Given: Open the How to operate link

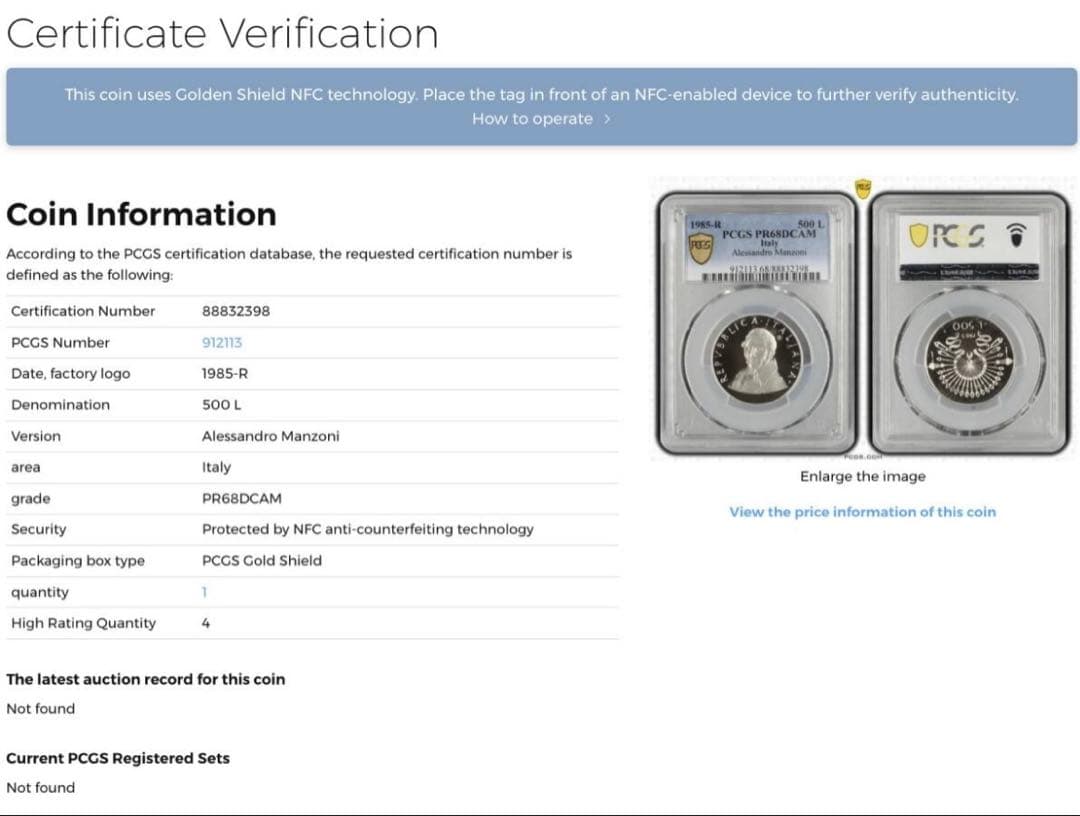Looking at the screenshot, I should click(x=532, y=119).
